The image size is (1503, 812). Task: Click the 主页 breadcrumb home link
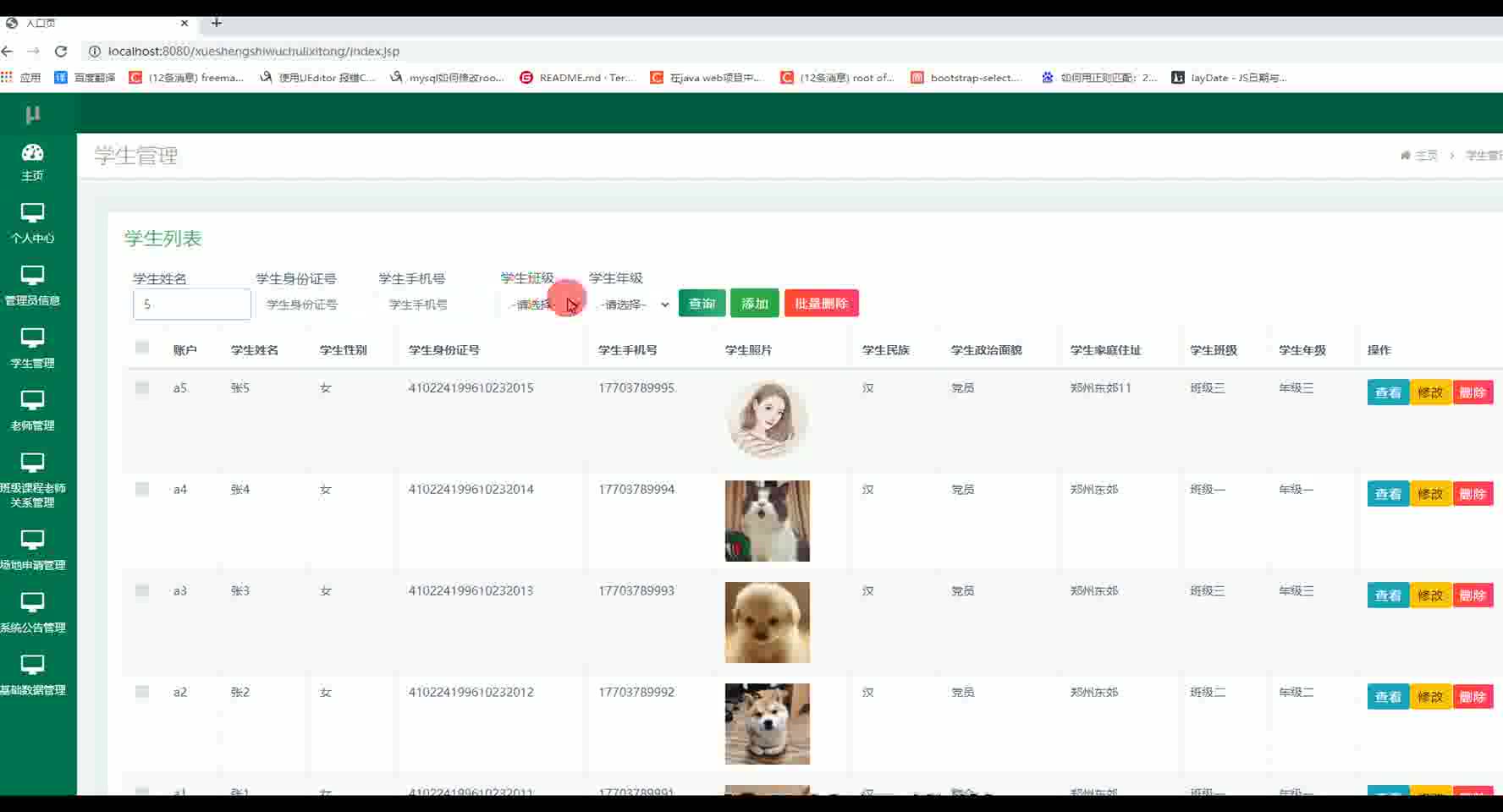[x=1419, y=156]
